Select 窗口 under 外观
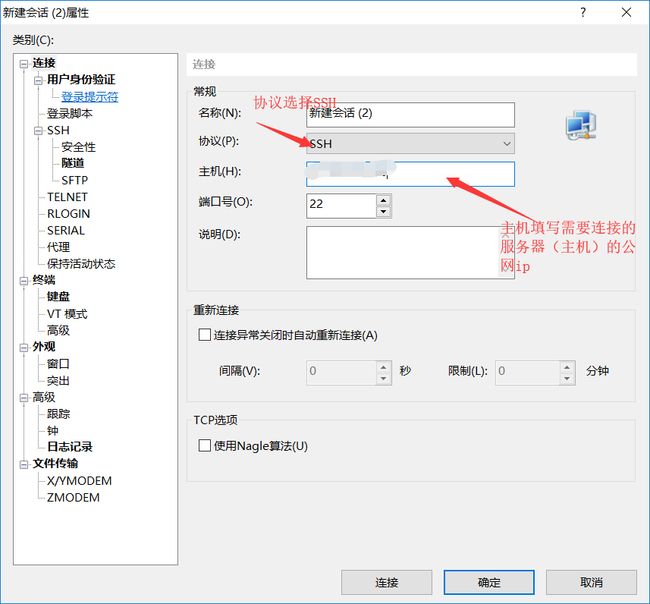The width and height of the screenshot is (650, 604). click(58, 364)
